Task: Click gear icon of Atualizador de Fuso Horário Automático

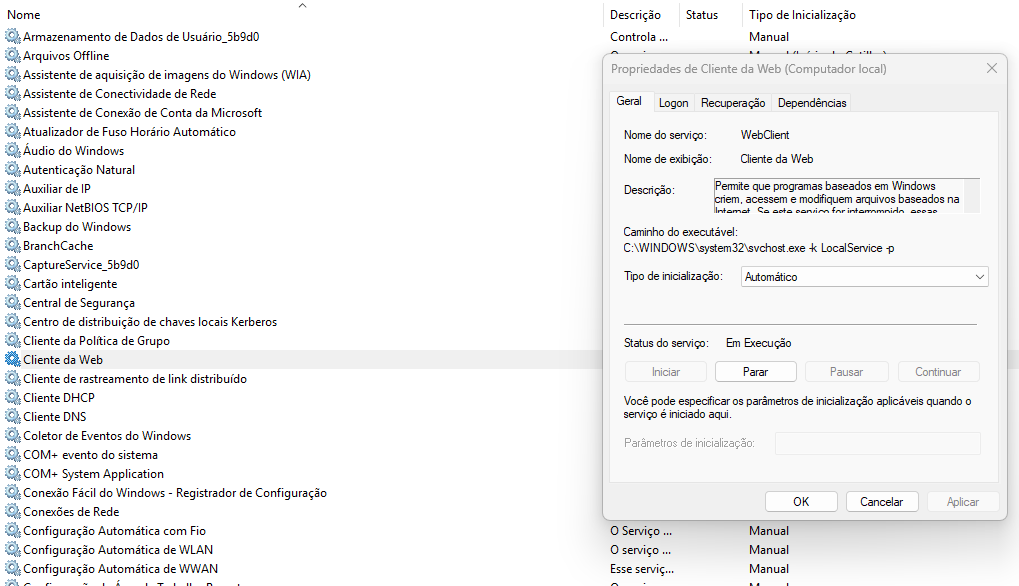Action: (12, 132)
